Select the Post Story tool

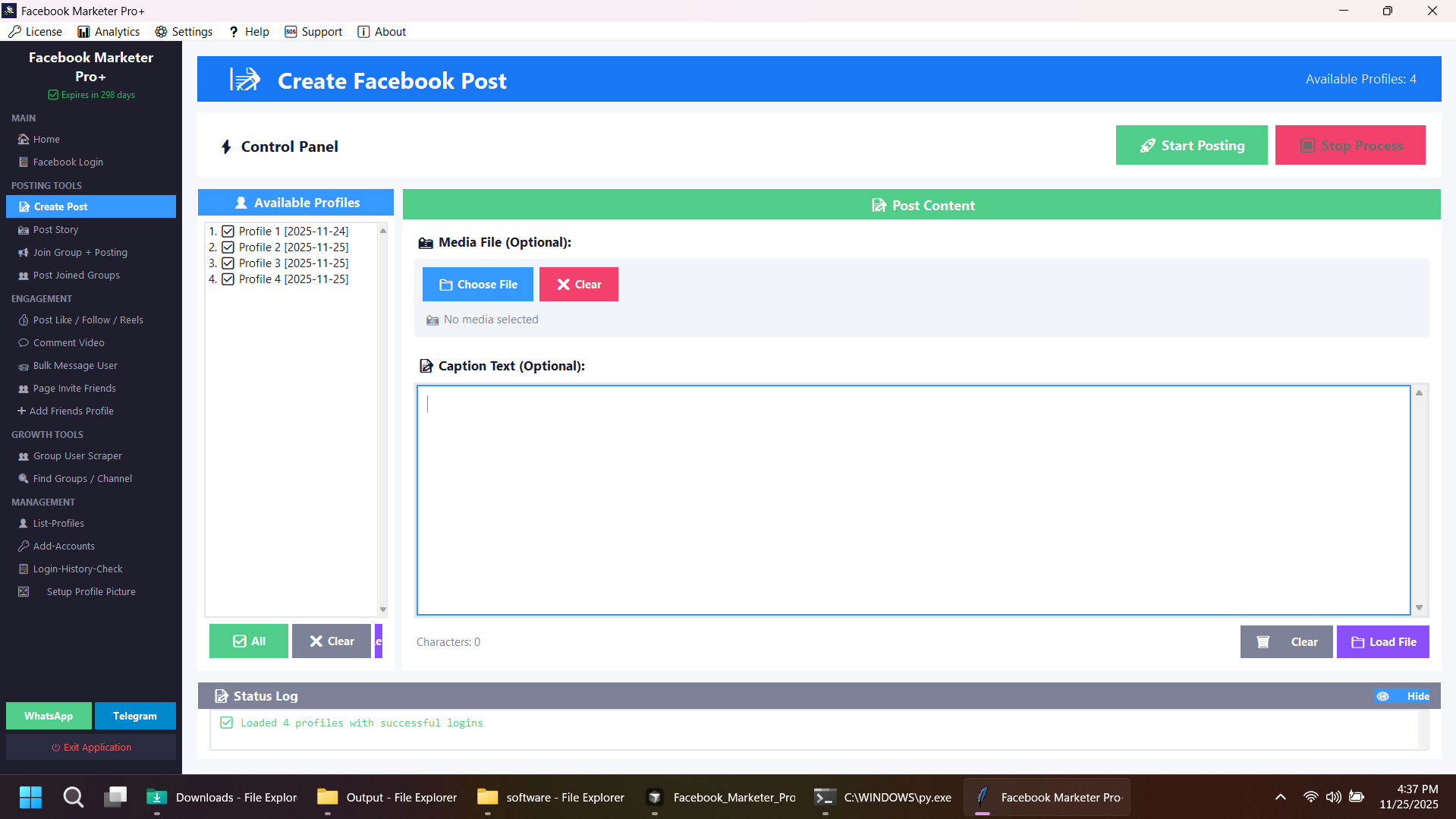point(55,229)
